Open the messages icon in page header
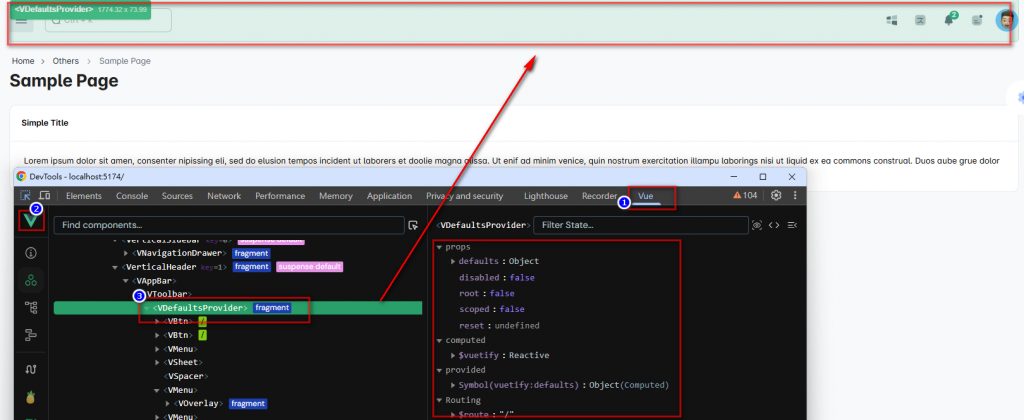 [977, 20]
